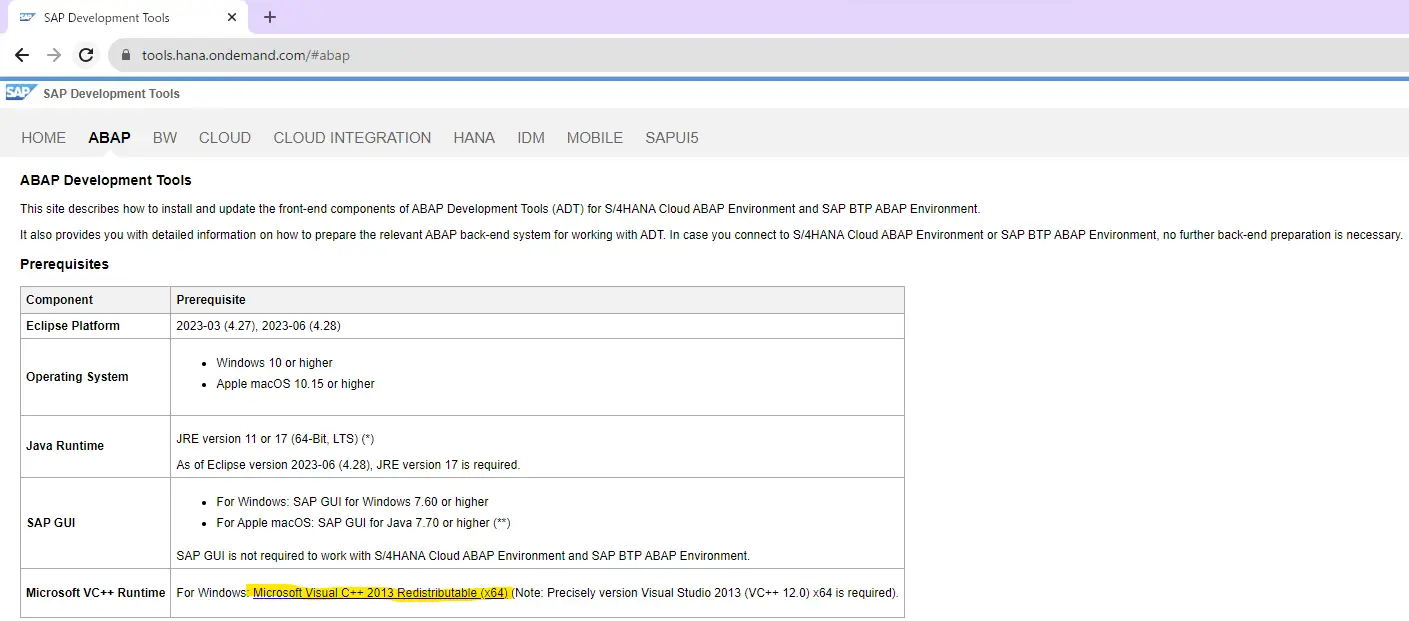Select the SAP Development Tools browser tab
Screen dimensions: 1409x621
pos(126,17)
